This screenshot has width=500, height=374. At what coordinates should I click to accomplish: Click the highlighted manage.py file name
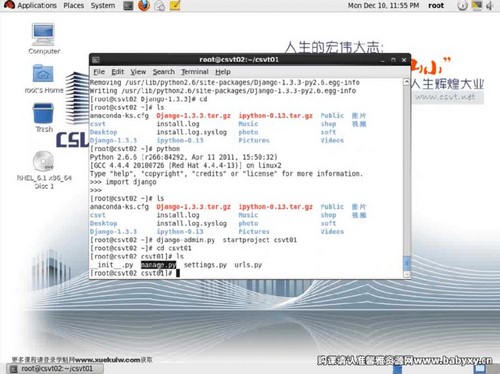[158, 265]
